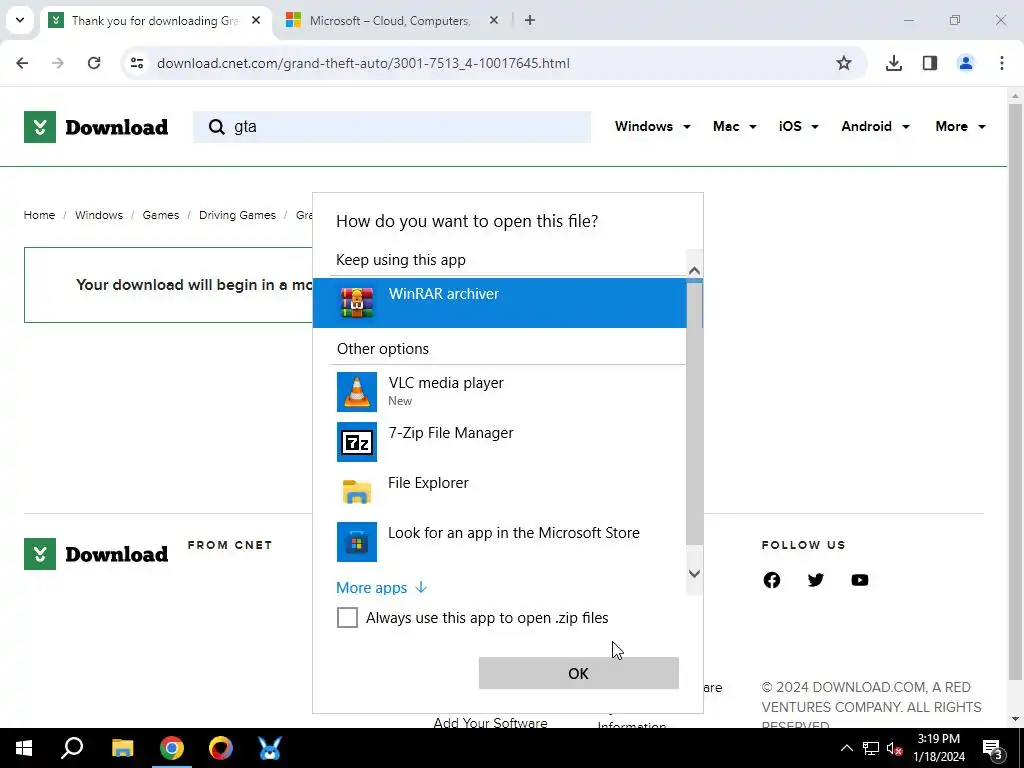Open Chrome three-dot menu
The height and width of the screenshot is (768, 1024).
click(1002, 63)
